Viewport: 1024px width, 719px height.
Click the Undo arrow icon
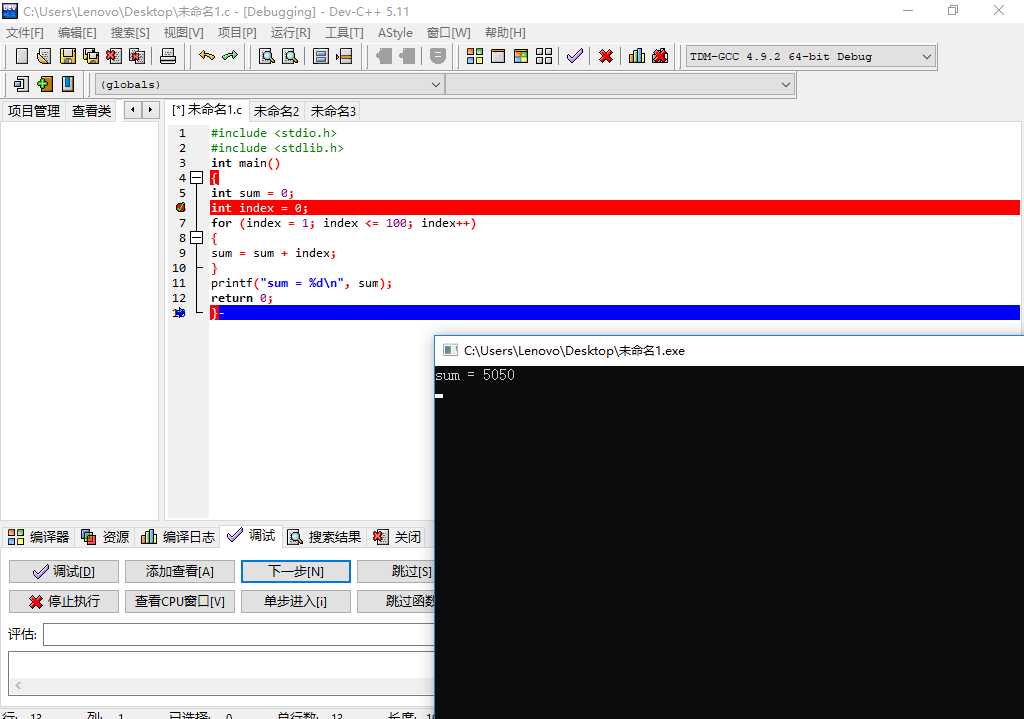[207, 56]
